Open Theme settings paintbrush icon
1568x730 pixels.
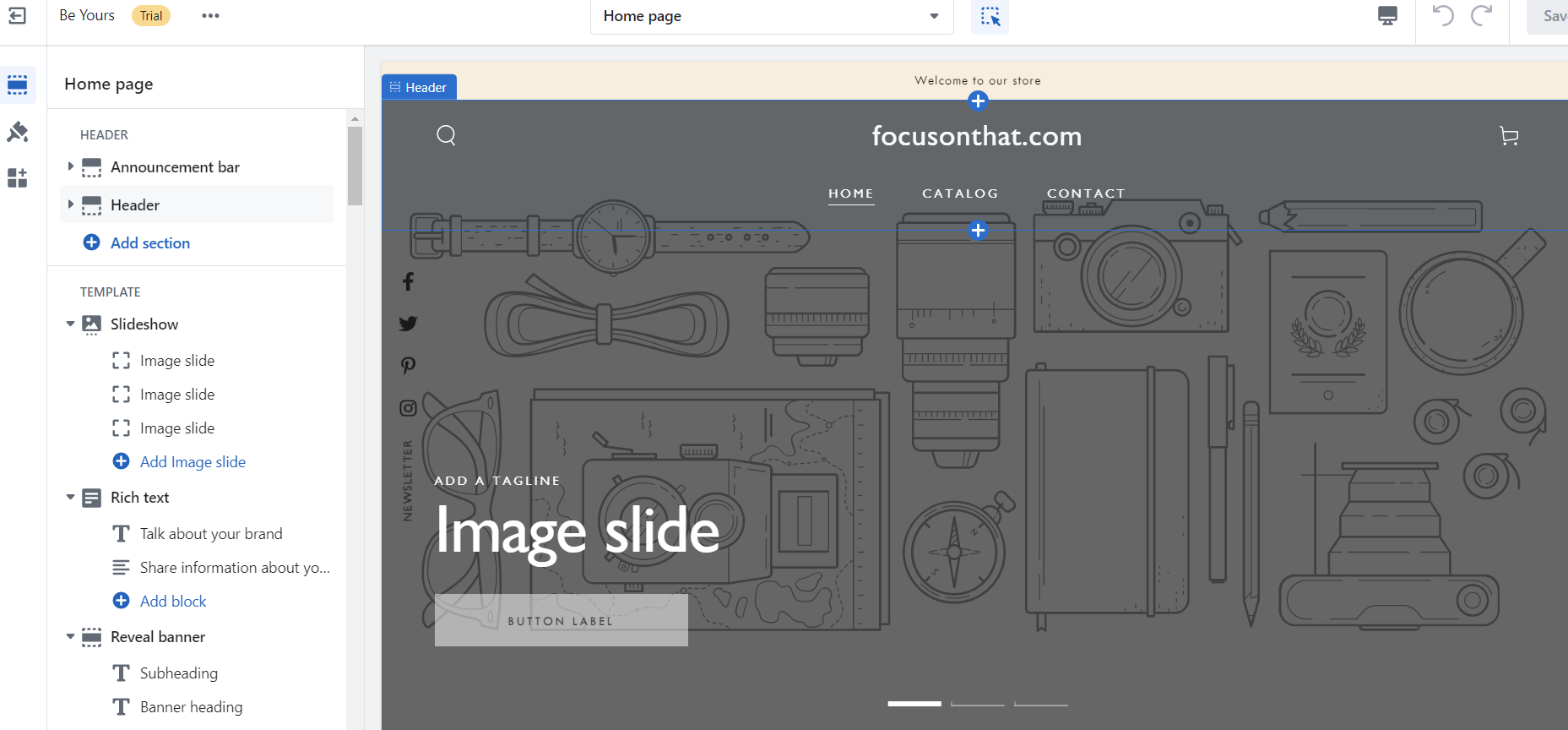18,131
